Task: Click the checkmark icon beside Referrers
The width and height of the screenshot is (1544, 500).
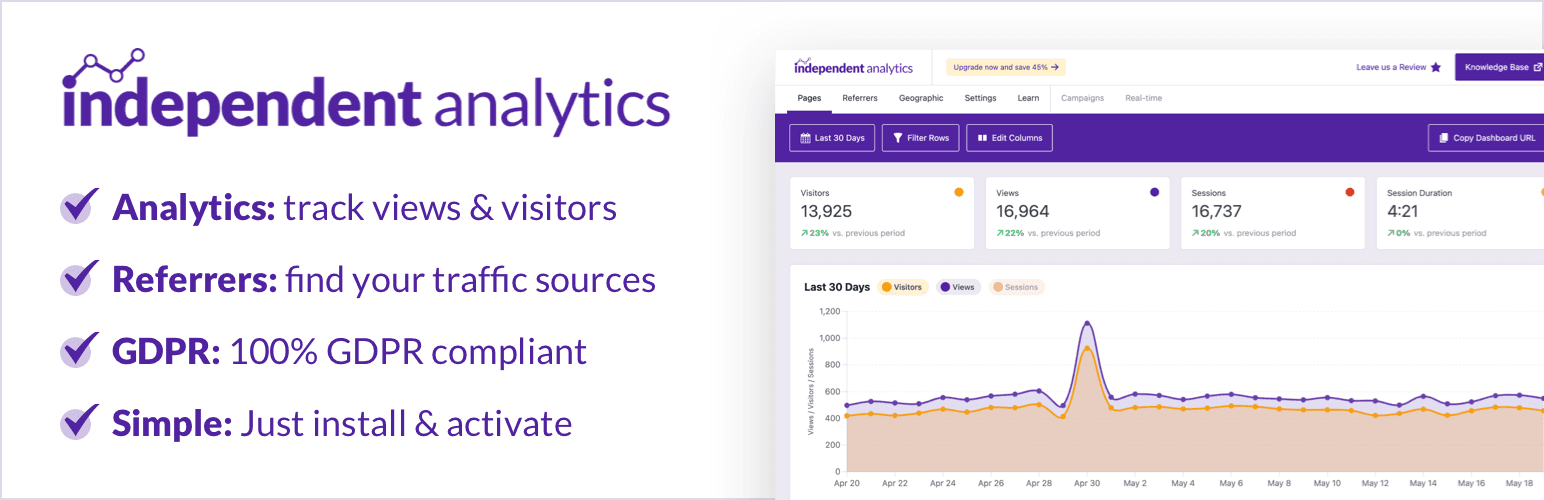Action: [x=80, y=278]
